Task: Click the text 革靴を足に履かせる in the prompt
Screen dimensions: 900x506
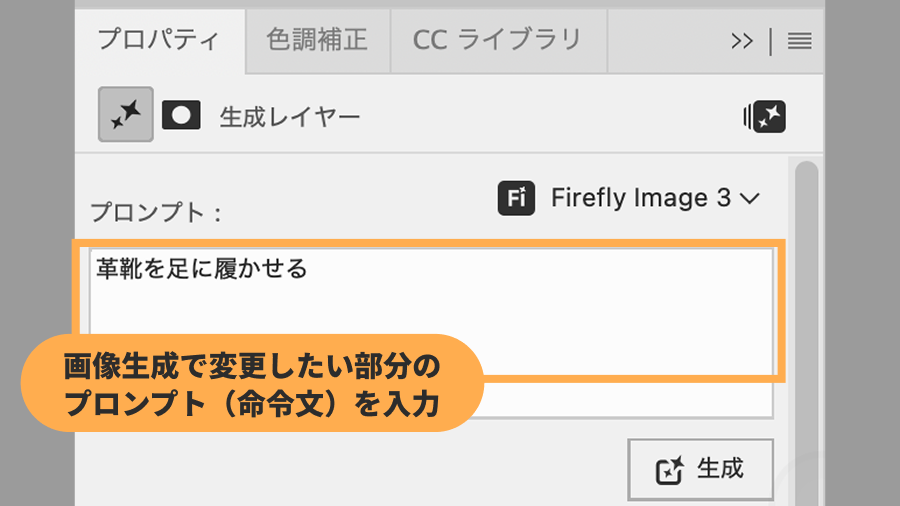Action: 201,268
